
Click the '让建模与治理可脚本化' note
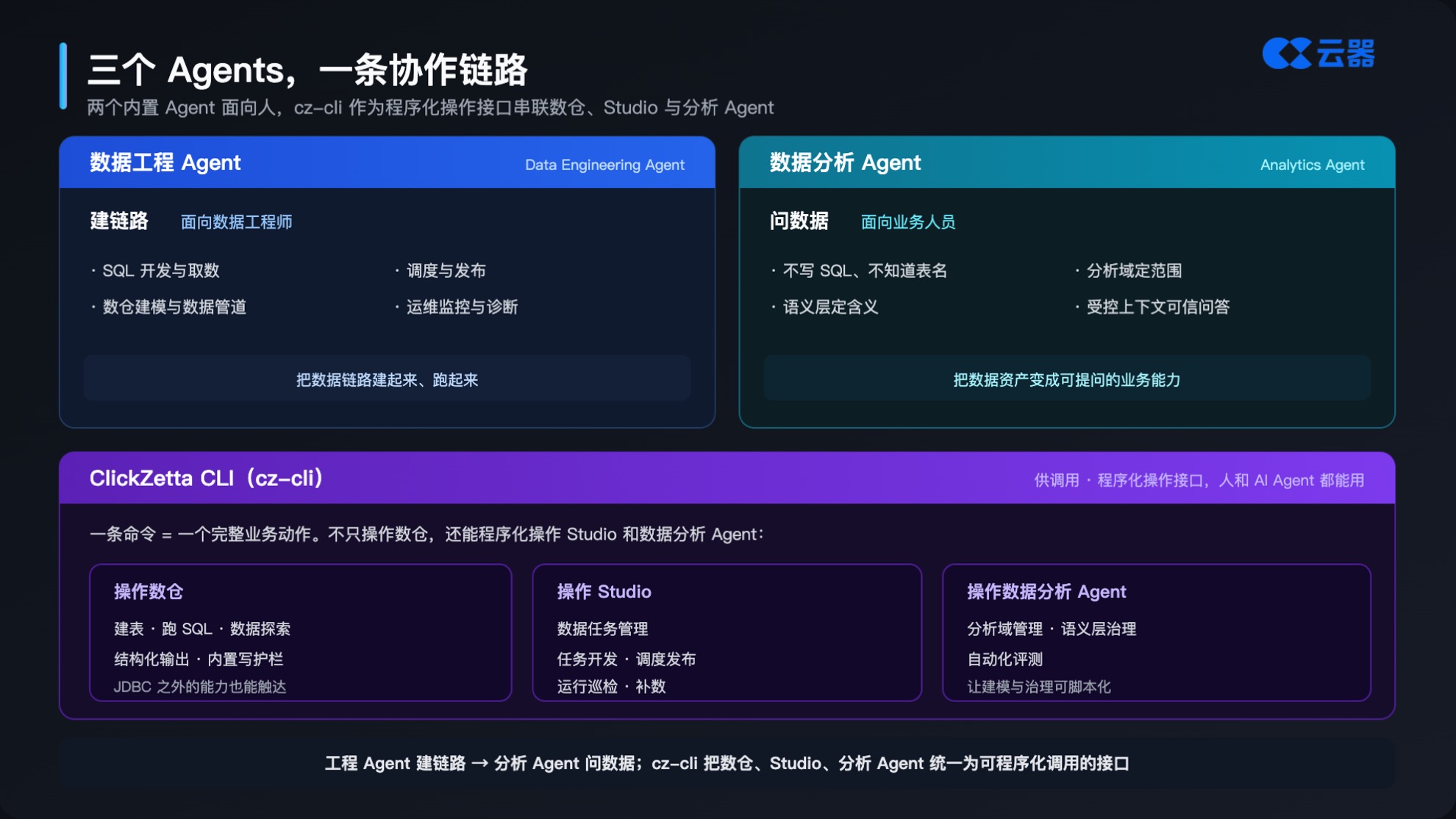click(x=1038, y=687)
